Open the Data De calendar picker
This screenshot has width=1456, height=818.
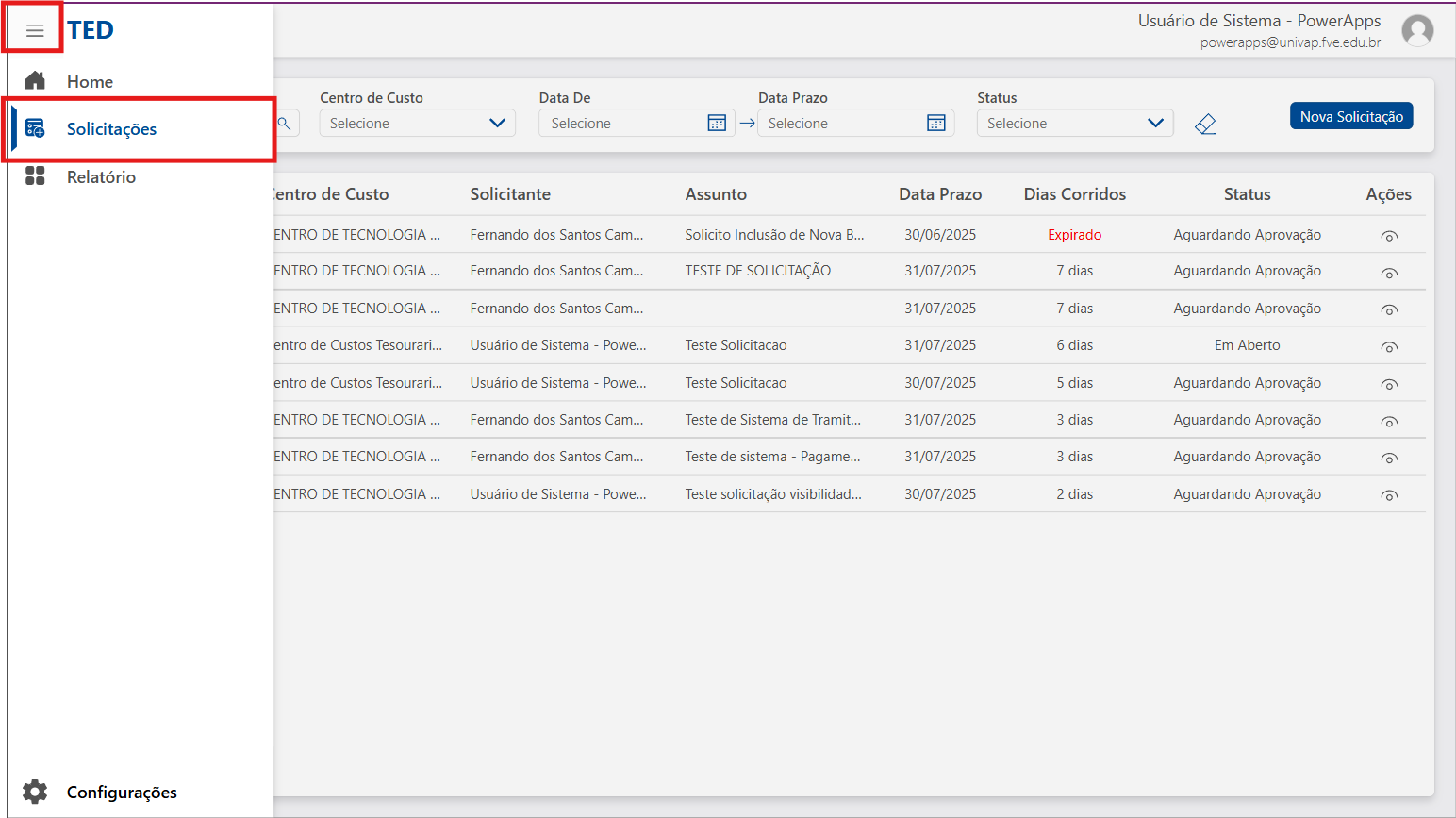pyautogui.click(x=717, y=124)
